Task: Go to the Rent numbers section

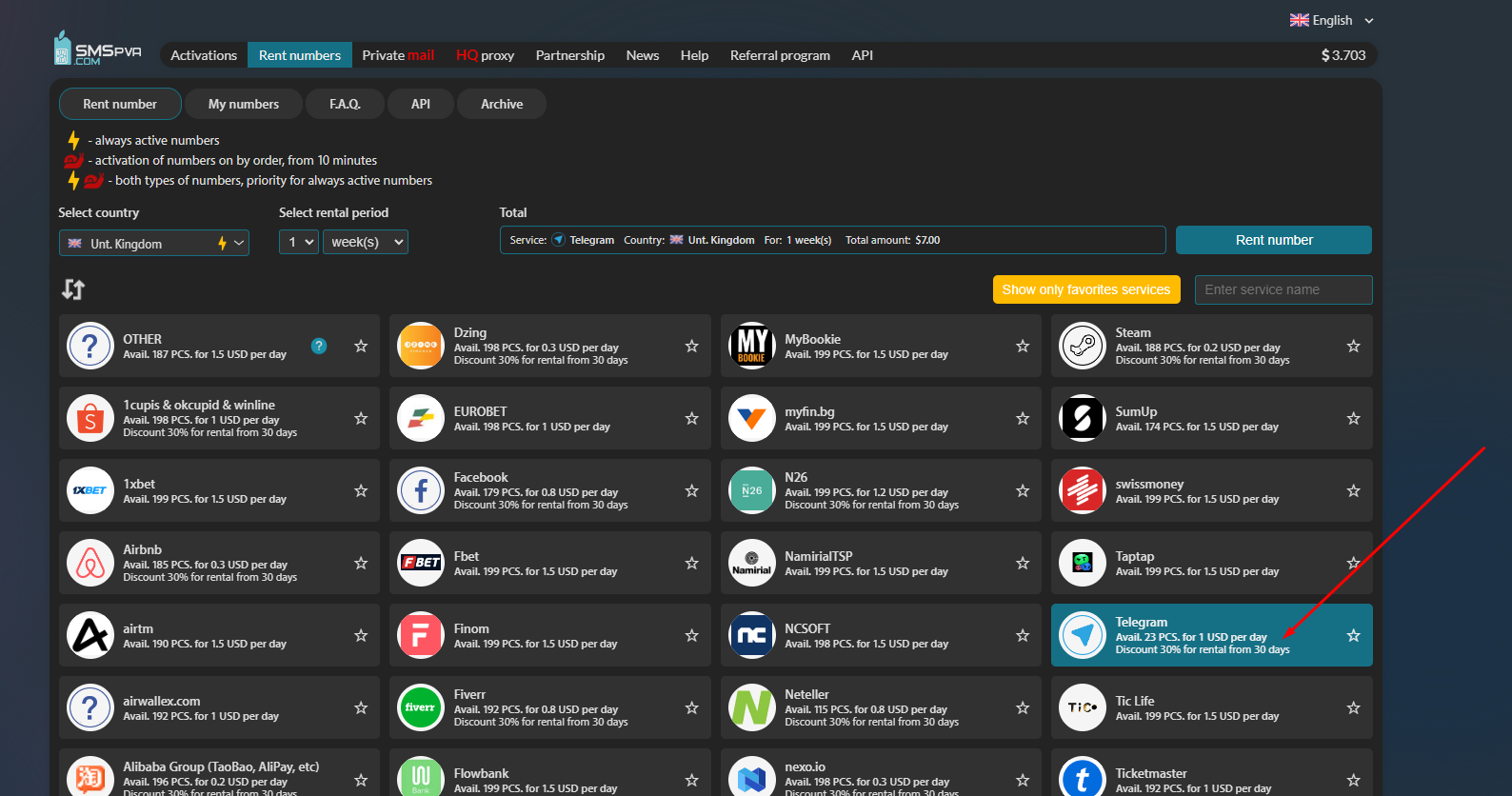Action: point(300,55)
